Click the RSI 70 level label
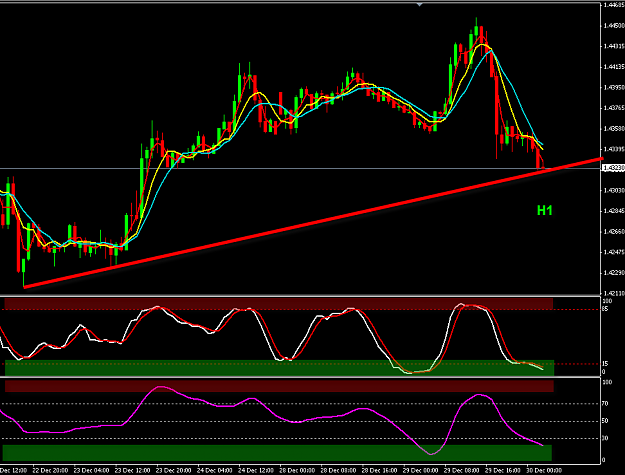625x475 pixels. tap(605, 404)
